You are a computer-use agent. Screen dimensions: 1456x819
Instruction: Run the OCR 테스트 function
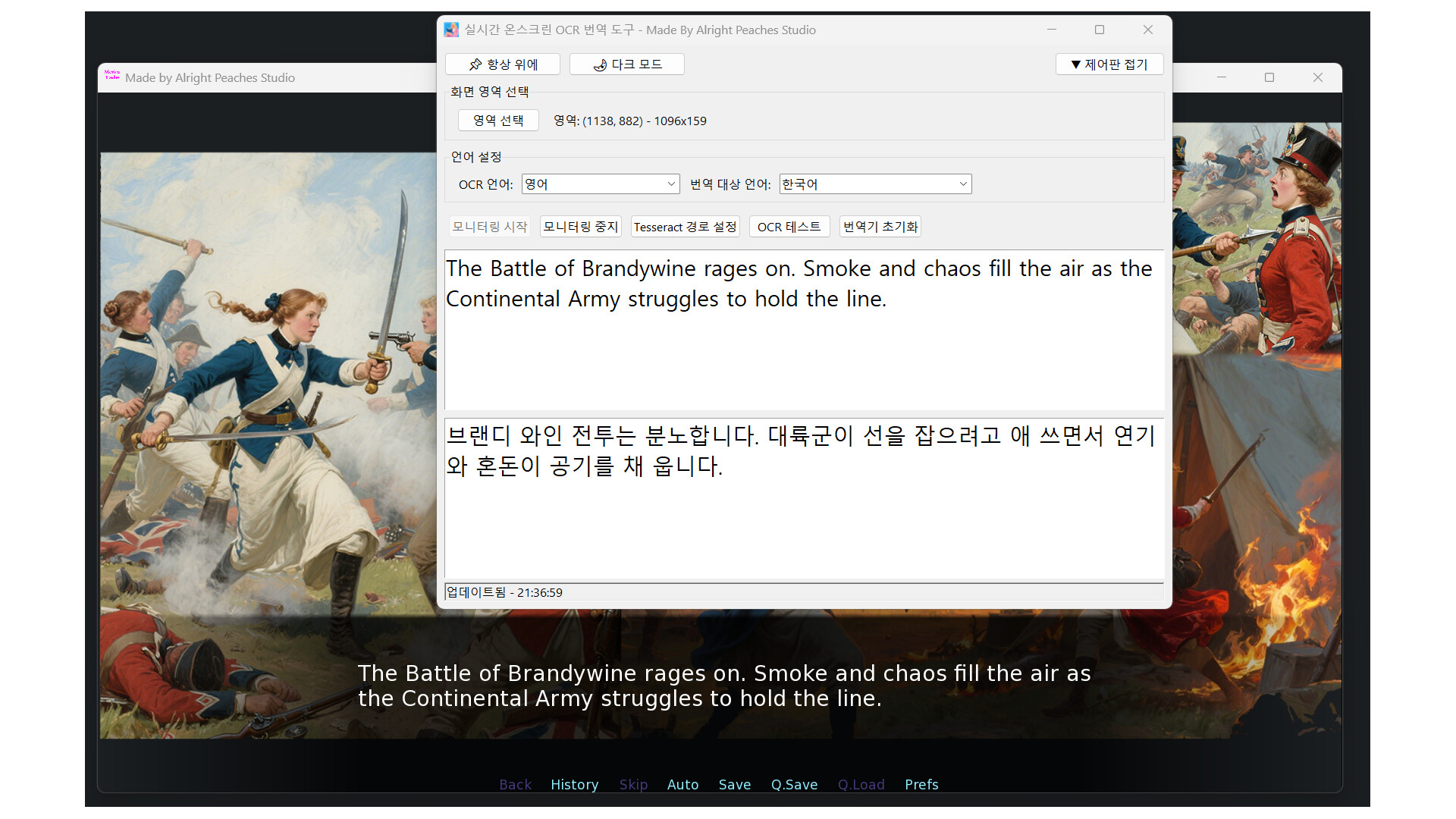click(x=789, y=226)
